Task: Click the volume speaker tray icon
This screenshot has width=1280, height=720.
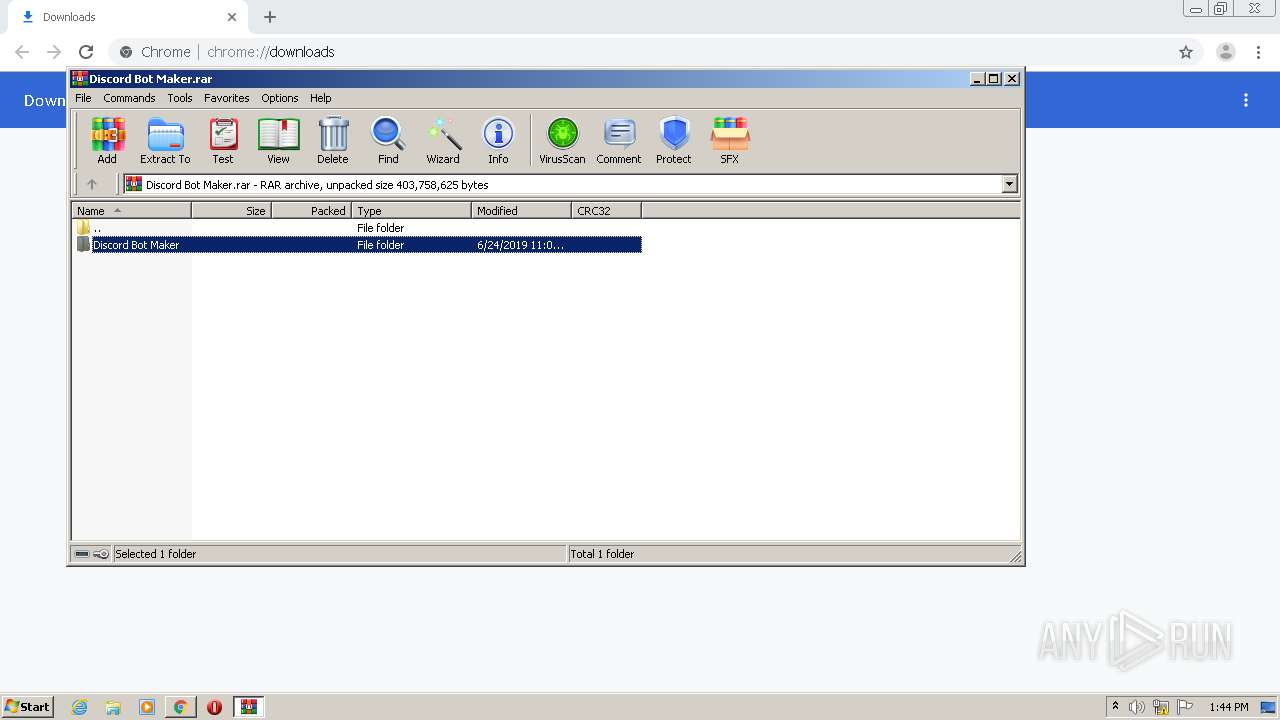Action: click(1137, 707)
